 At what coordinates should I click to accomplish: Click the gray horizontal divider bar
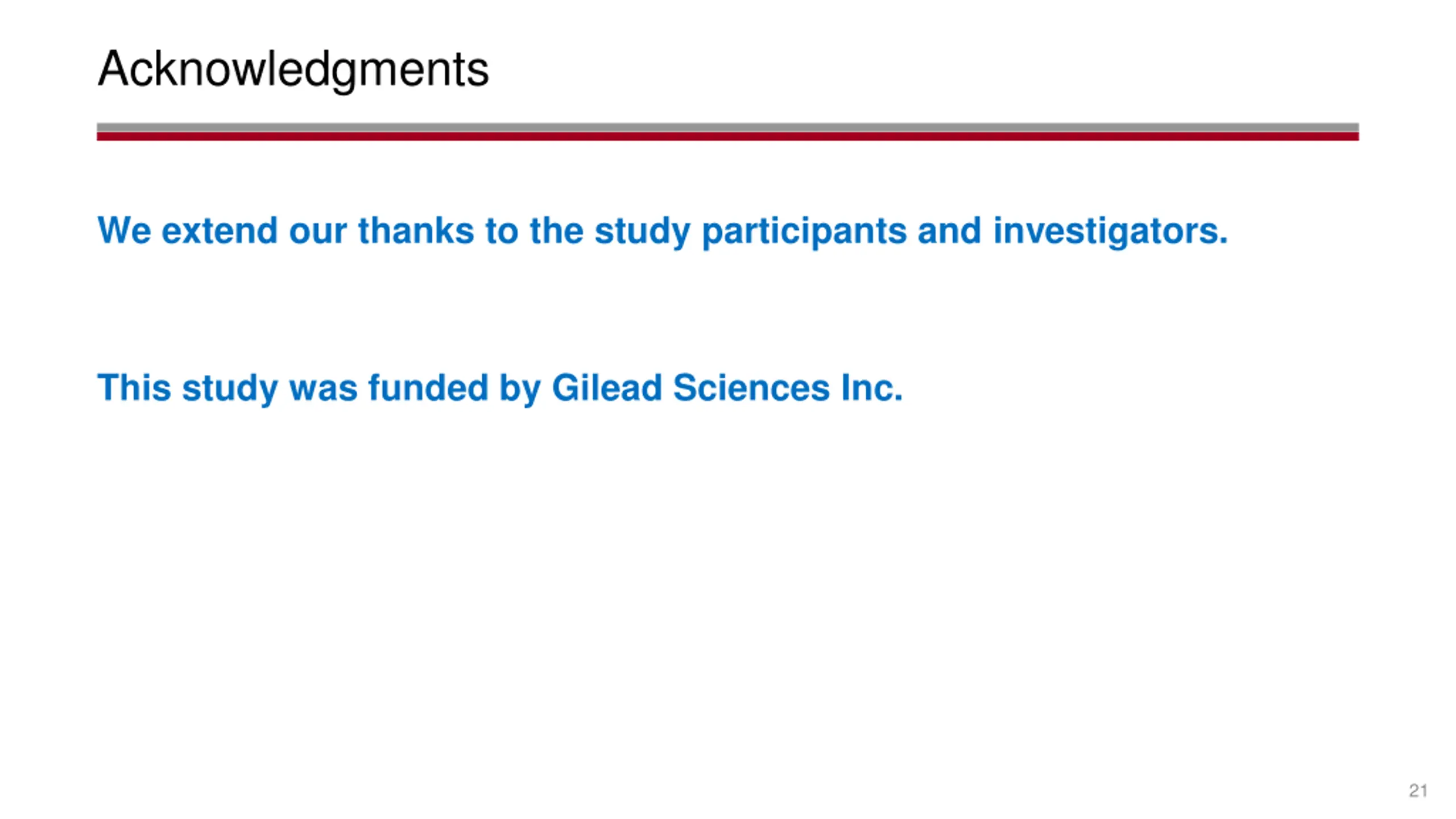point(727,127)
